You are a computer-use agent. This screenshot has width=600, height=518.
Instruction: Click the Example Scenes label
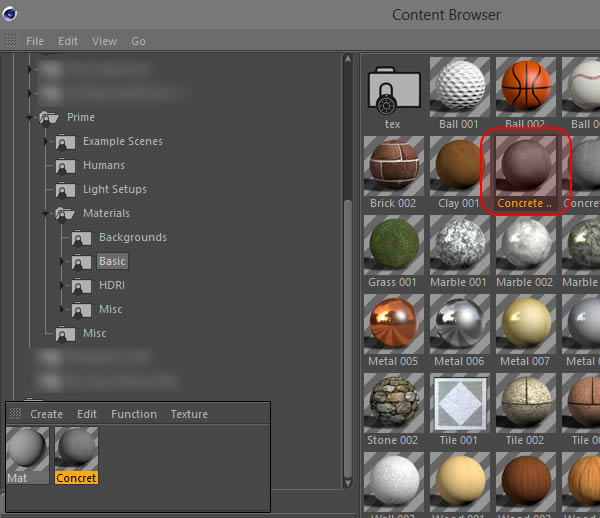[x=123, y=142]
